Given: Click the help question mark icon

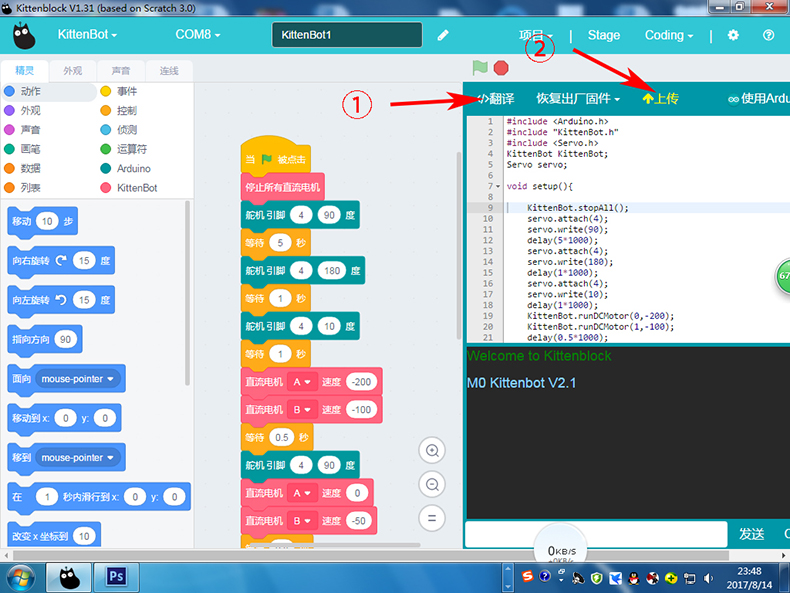Looking at the screenshot, I should [x=769, y=35].
